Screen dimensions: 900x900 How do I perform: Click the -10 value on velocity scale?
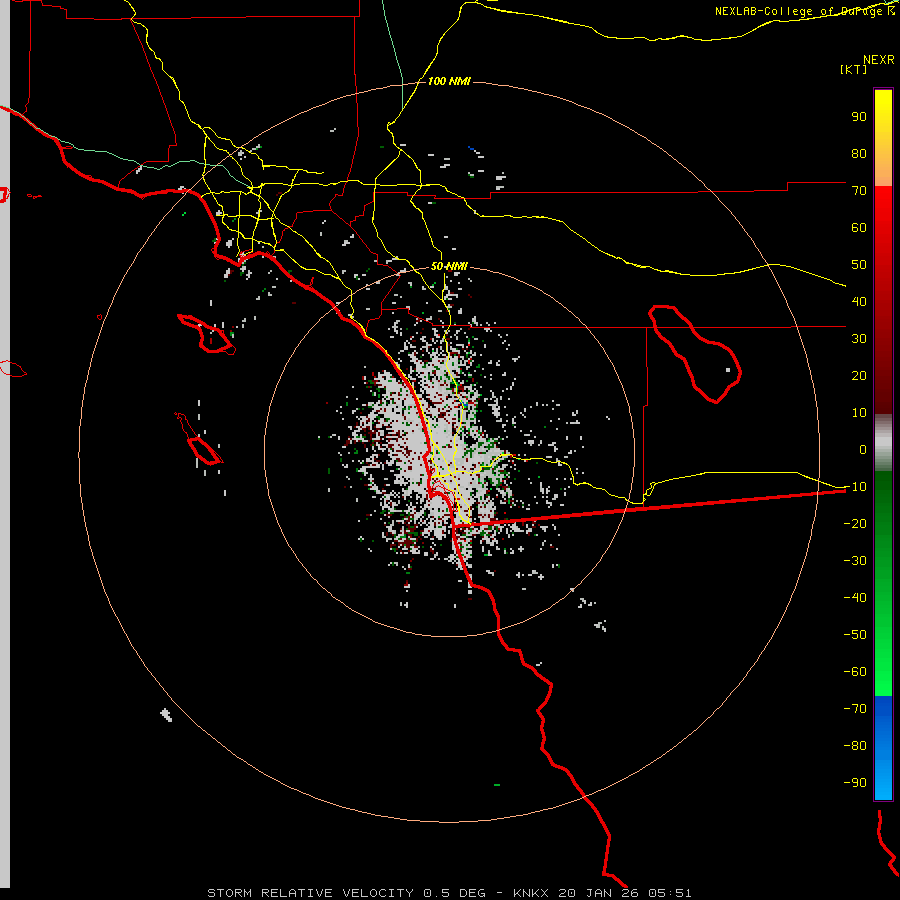coord(855,487)
